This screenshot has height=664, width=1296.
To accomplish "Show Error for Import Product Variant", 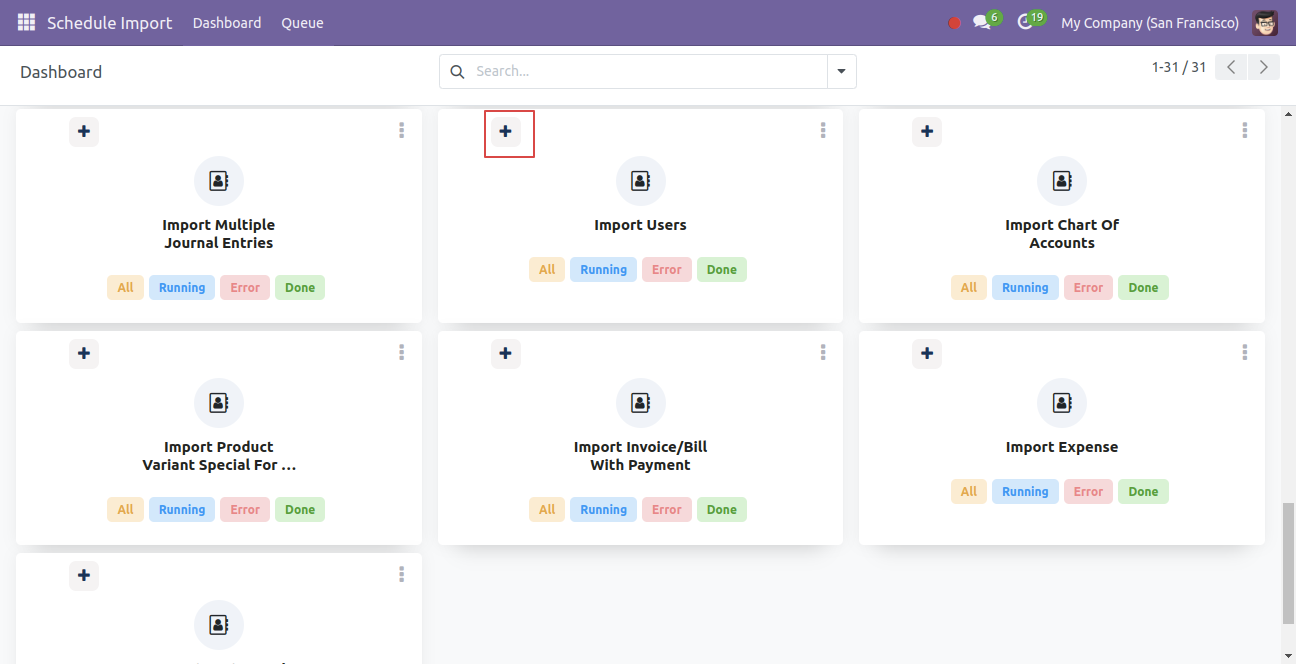I will click(245, 510).
